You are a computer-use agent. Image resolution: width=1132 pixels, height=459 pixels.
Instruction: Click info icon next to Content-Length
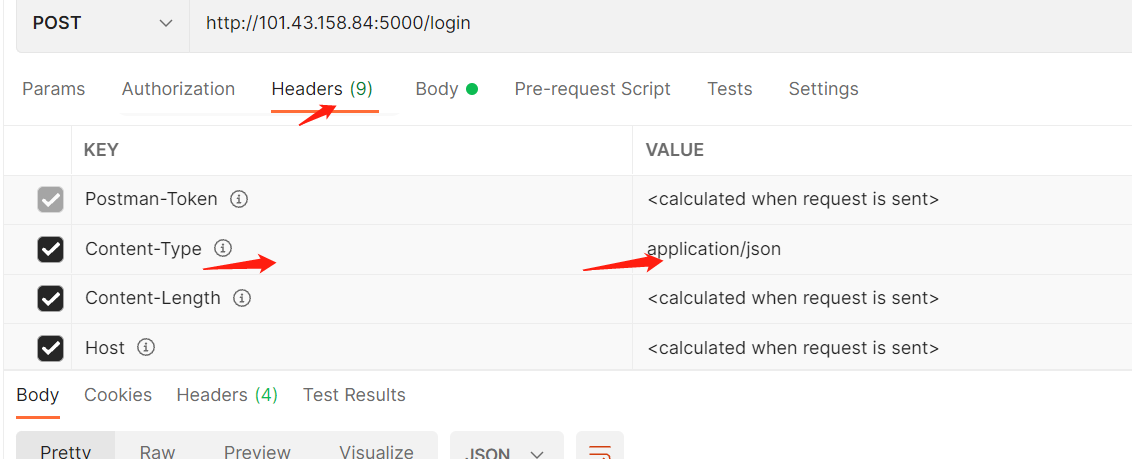click(x=242, y=298)
